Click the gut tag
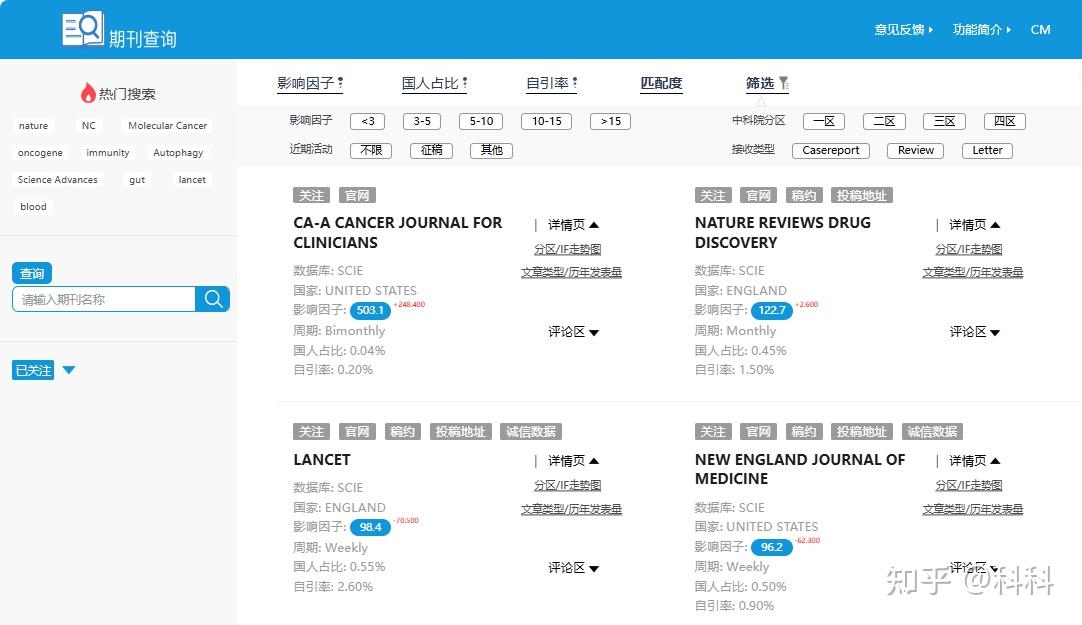The height and width of the screenshot is (625, 1082). click(137, 179)
